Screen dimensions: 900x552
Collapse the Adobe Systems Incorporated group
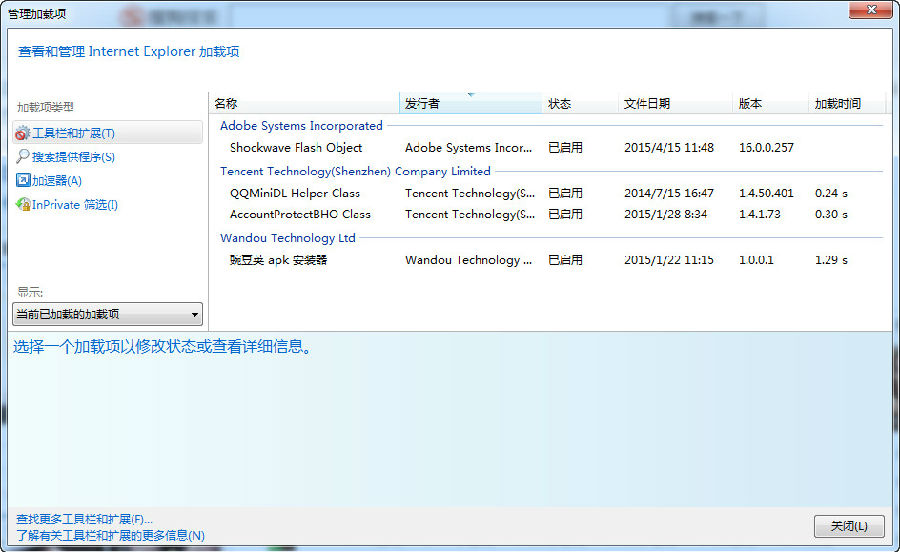pyautogui.click(x=301, y=126)
